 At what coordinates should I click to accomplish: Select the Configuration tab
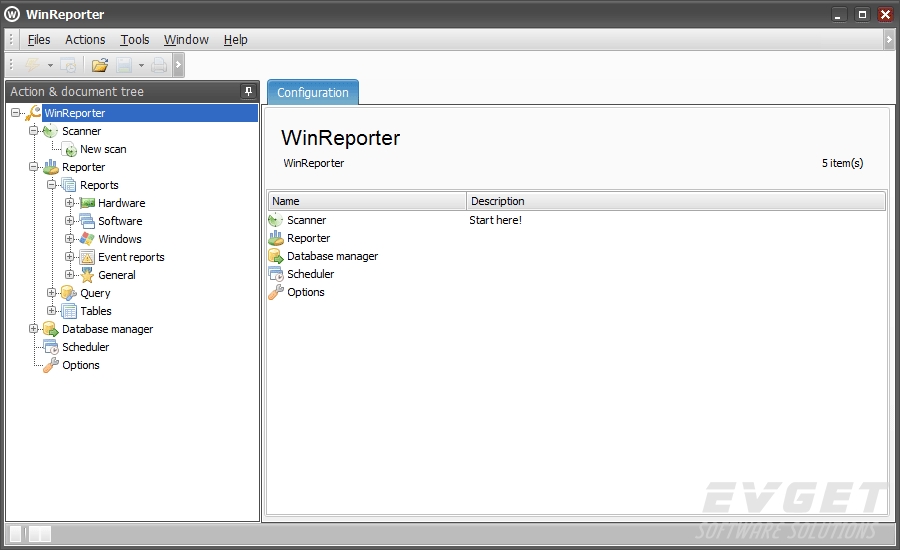click(313, 92)
